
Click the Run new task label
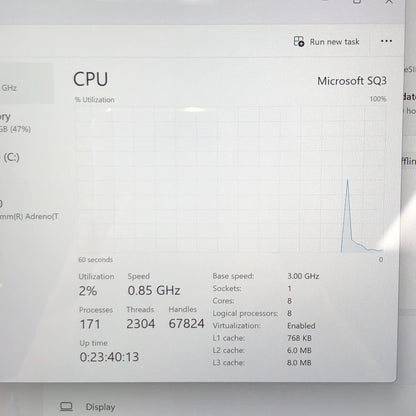(334, 42)
